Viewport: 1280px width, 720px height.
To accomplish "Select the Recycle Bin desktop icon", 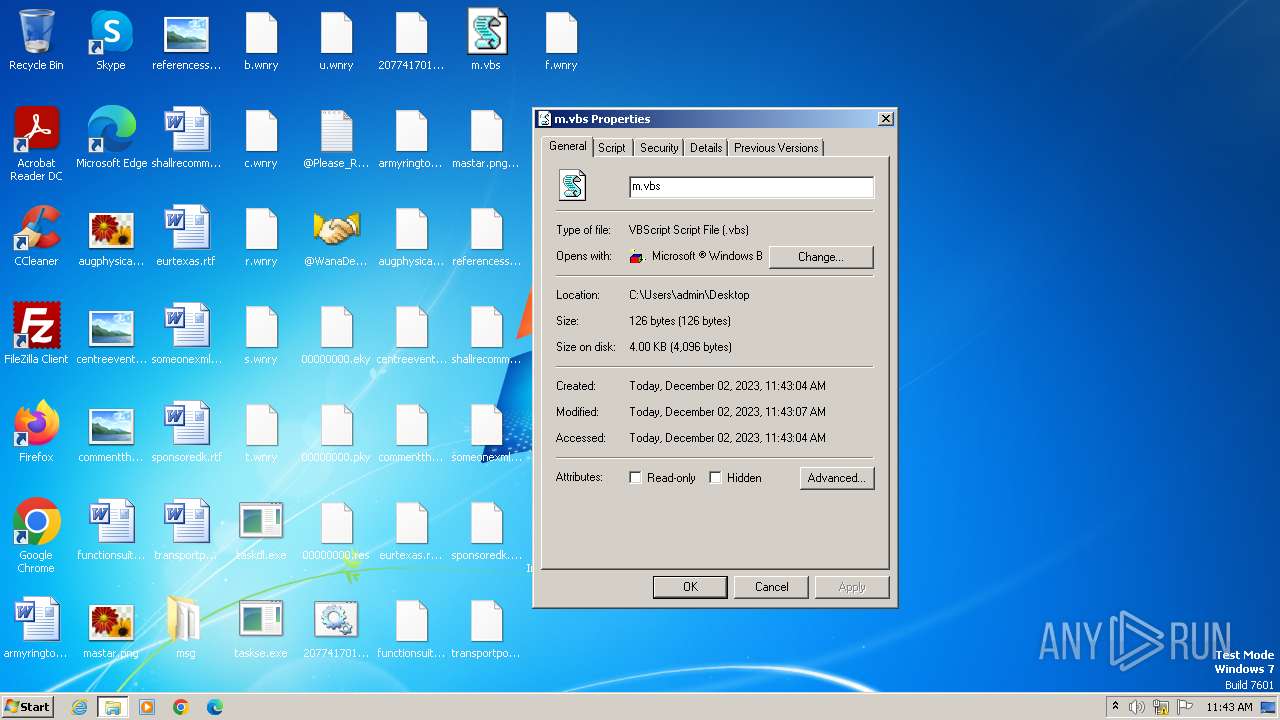I will click(36, 40).
